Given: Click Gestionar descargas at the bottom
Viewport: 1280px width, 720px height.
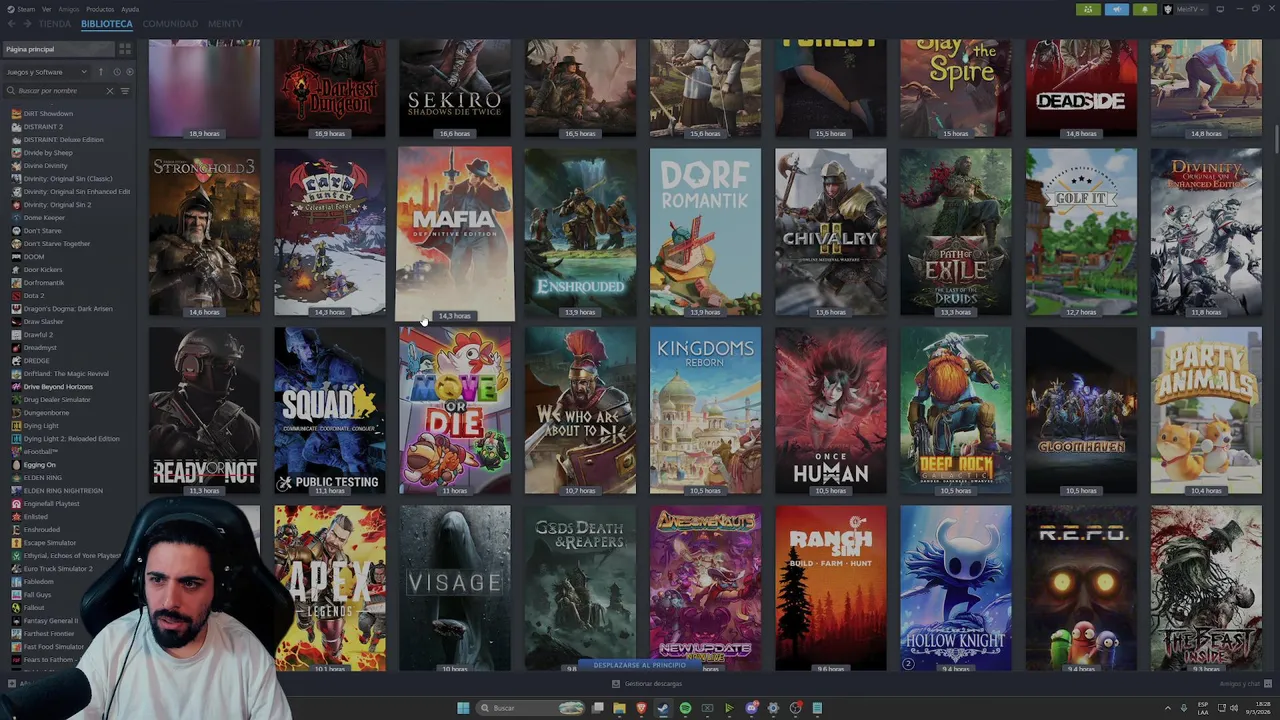Looking at the screenshot, I should point(647,684).
